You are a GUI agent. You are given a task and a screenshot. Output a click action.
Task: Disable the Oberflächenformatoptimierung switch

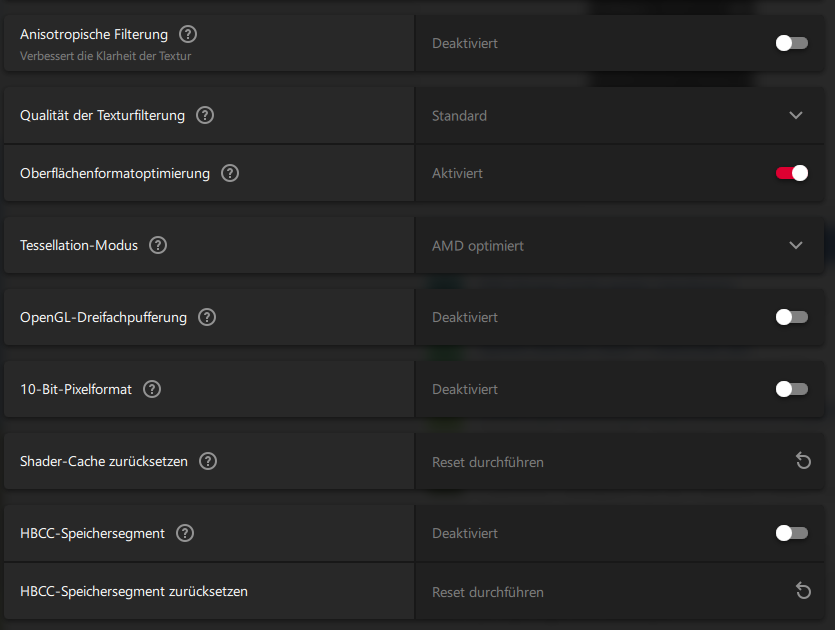[791, 173]
